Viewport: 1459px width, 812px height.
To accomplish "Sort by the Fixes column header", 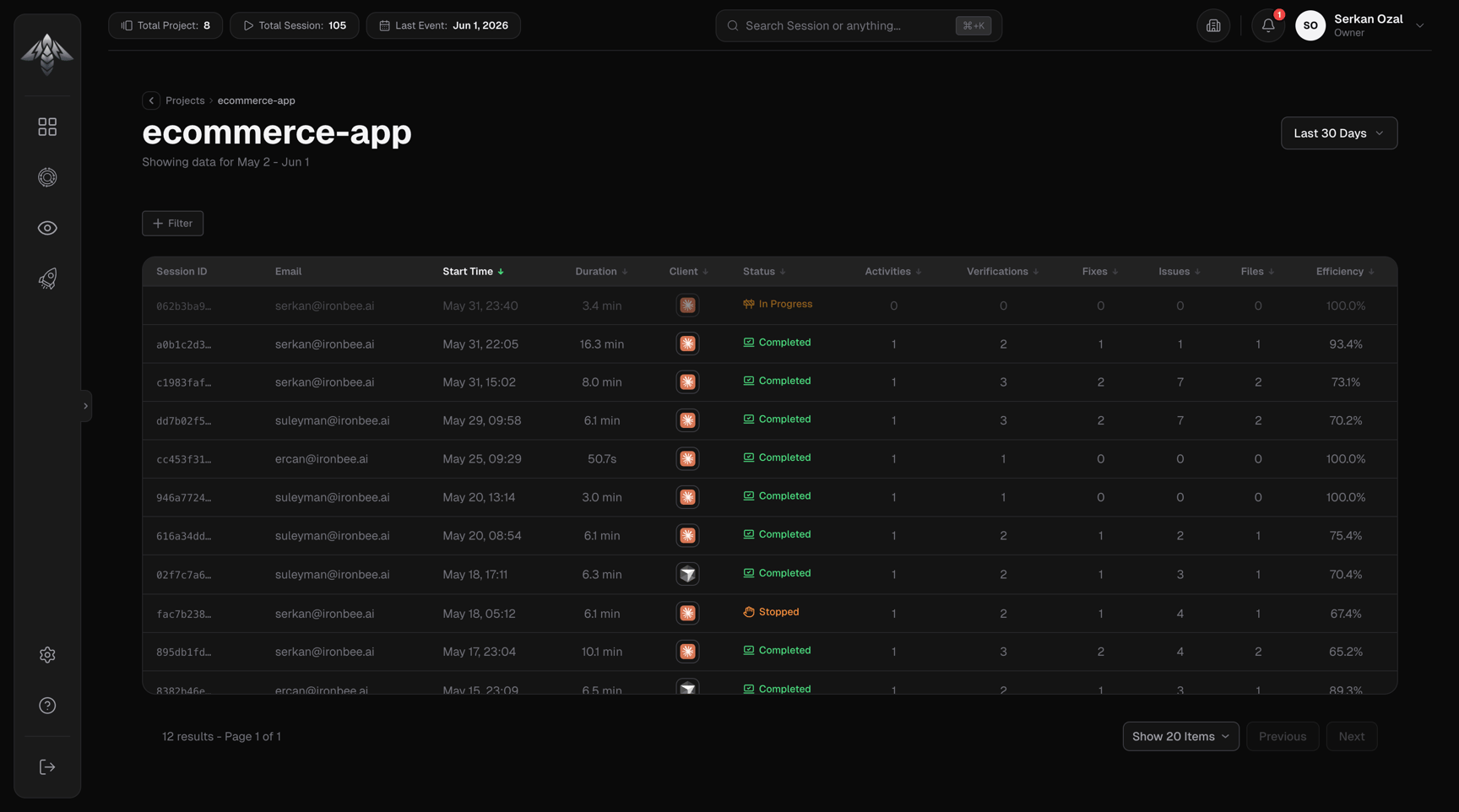I will click(x=1100, y=272).
